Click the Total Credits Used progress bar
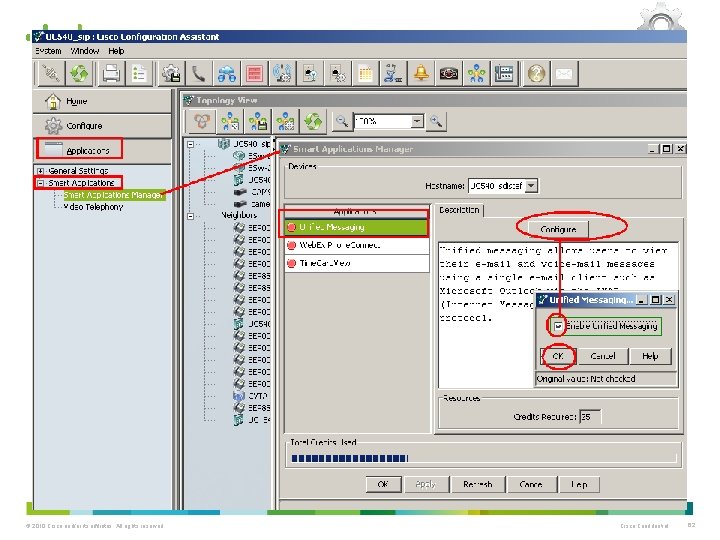 point(484,458)
